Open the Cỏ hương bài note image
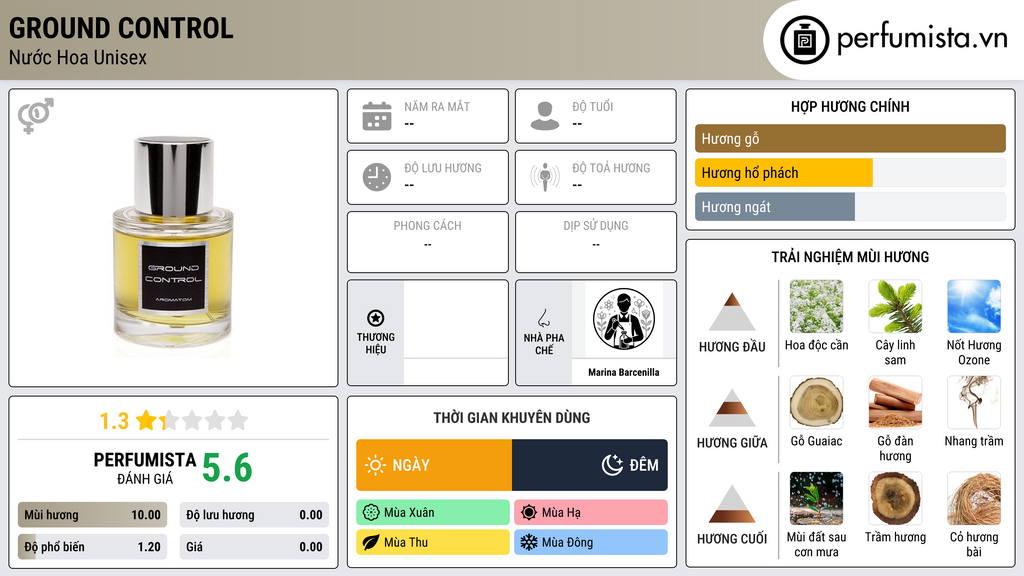The width and height of the screenshot is (1024, 576). click(974, 498)
